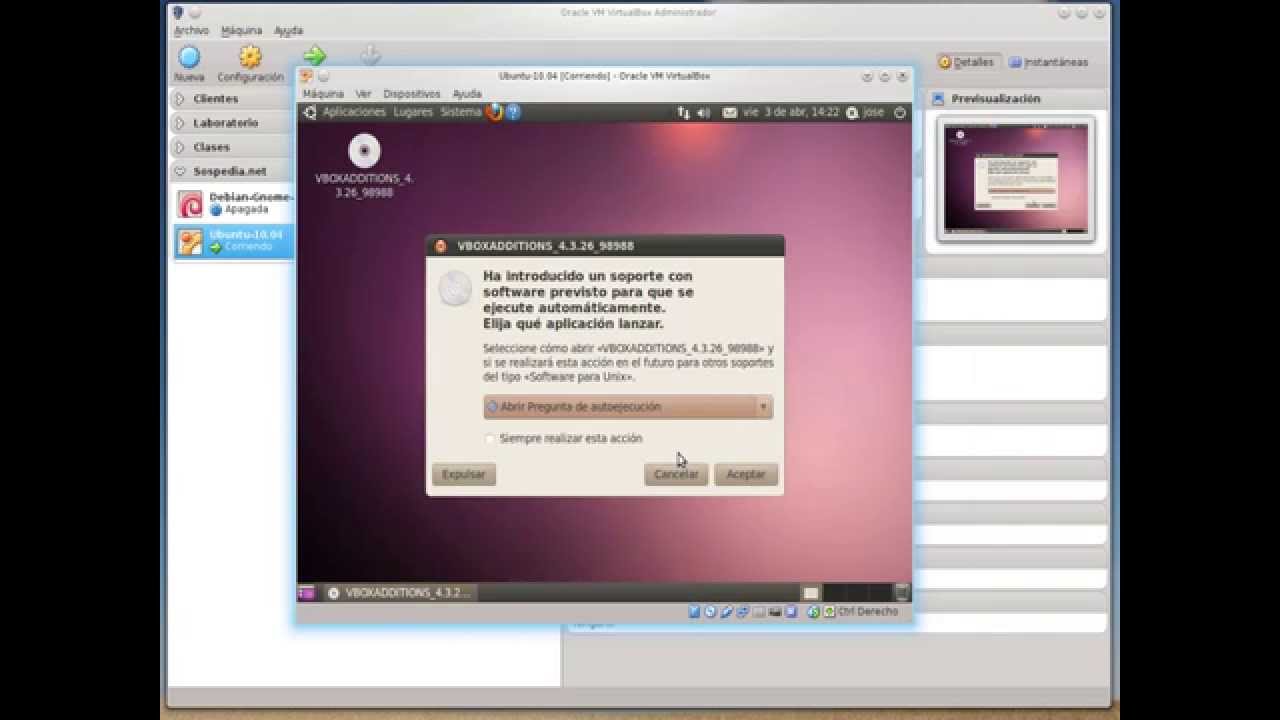Click the Nueva toolbar icon in VirtualBox Manager
This screenshot has width=1280, height=720.
189,57
